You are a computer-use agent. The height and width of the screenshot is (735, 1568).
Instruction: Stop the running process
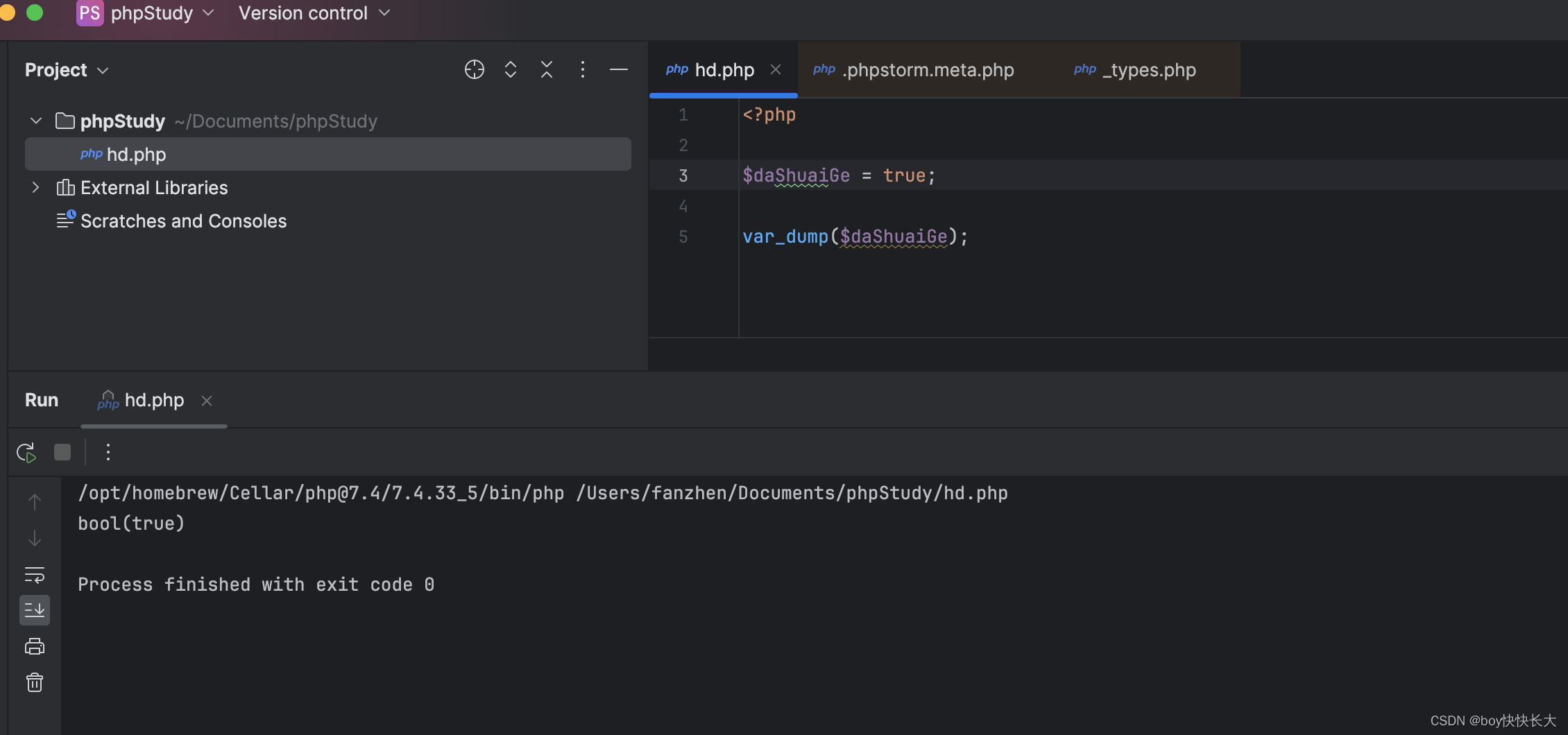coord(62,452)
